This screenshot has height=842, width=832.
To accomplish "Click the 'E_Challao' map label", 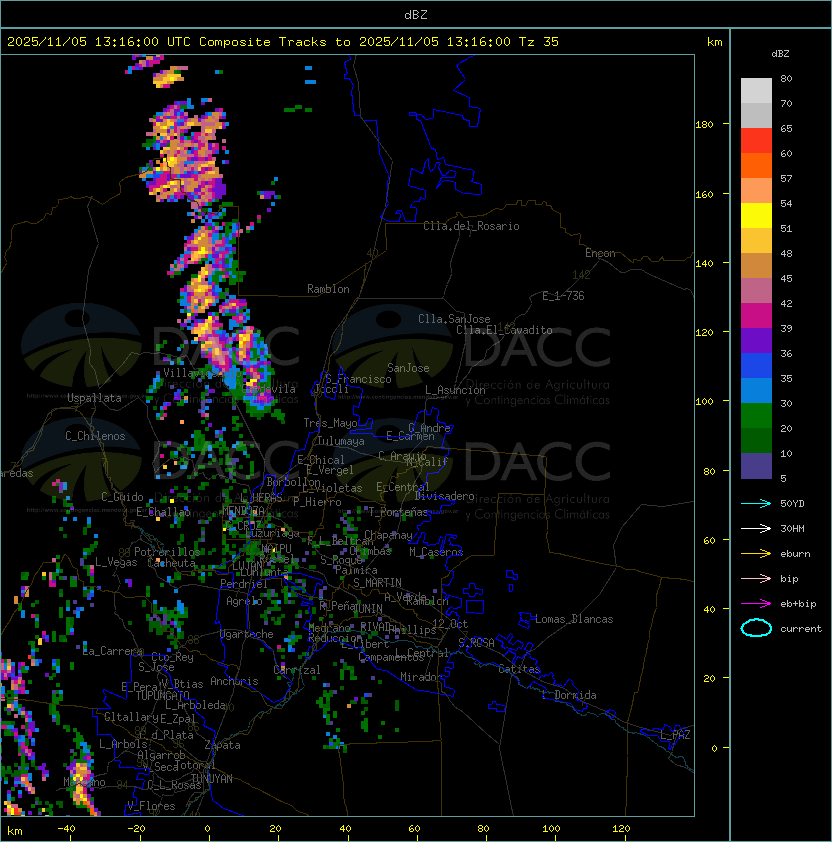I will (163, 512).
